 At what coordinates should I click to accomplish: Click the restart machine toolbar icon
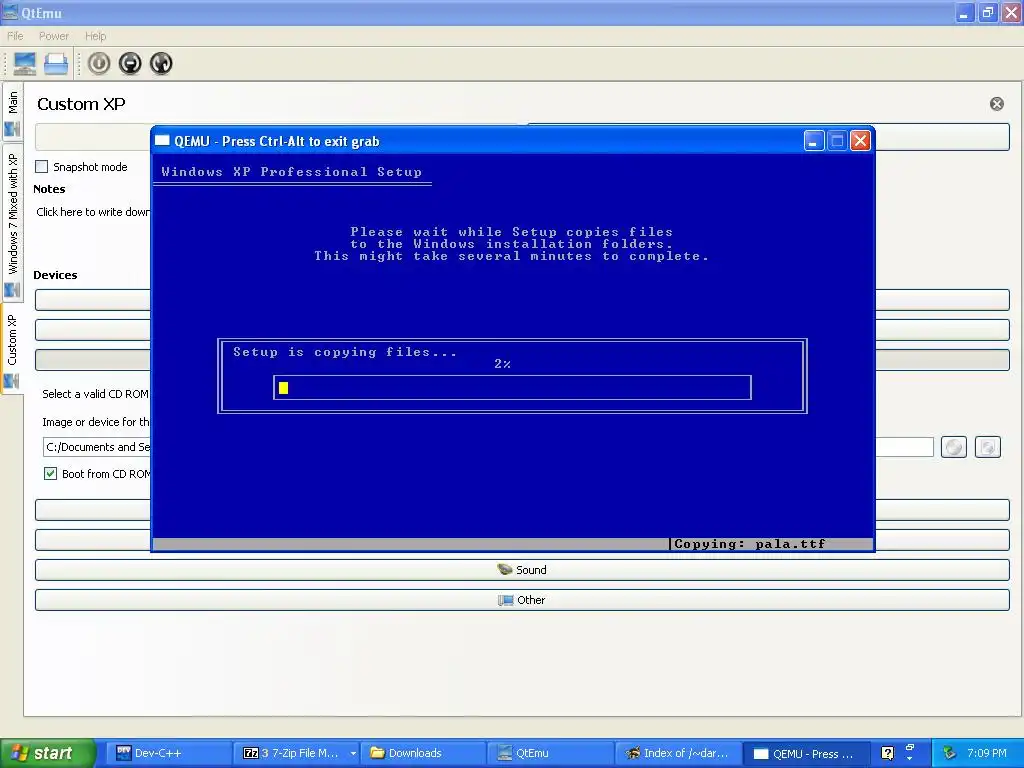pos(161,63)
